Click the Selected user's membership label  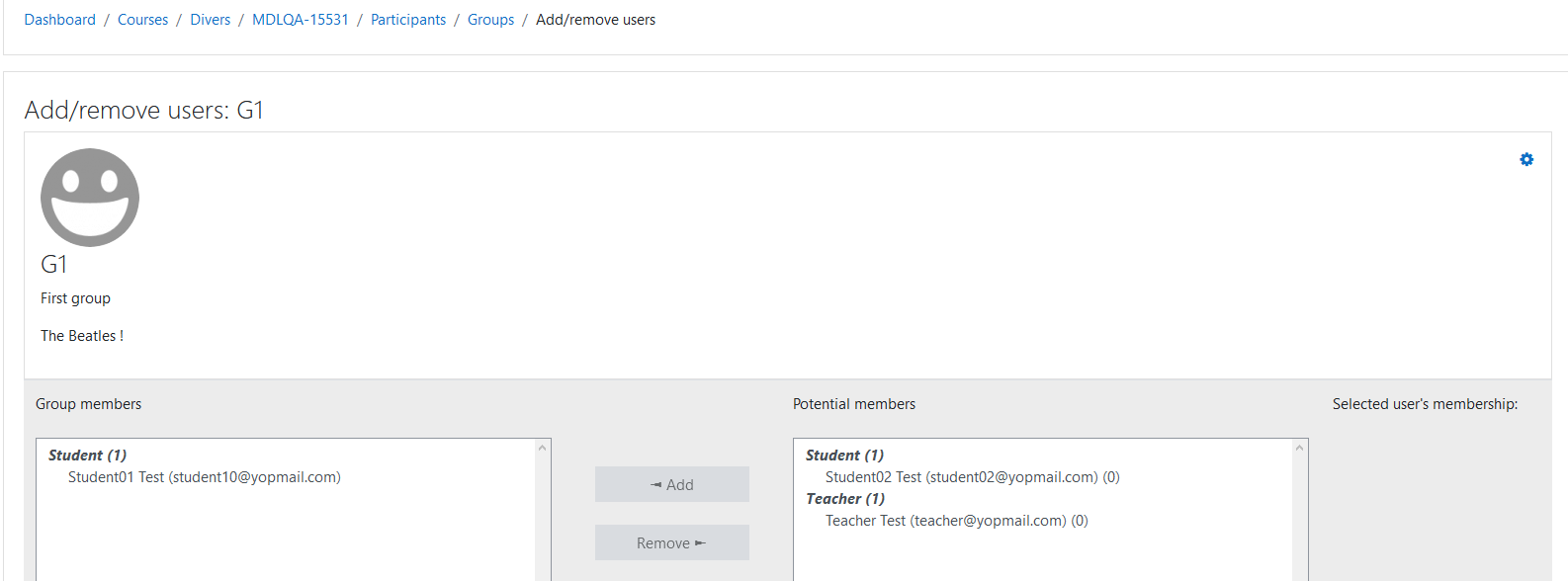(1425, 404)
